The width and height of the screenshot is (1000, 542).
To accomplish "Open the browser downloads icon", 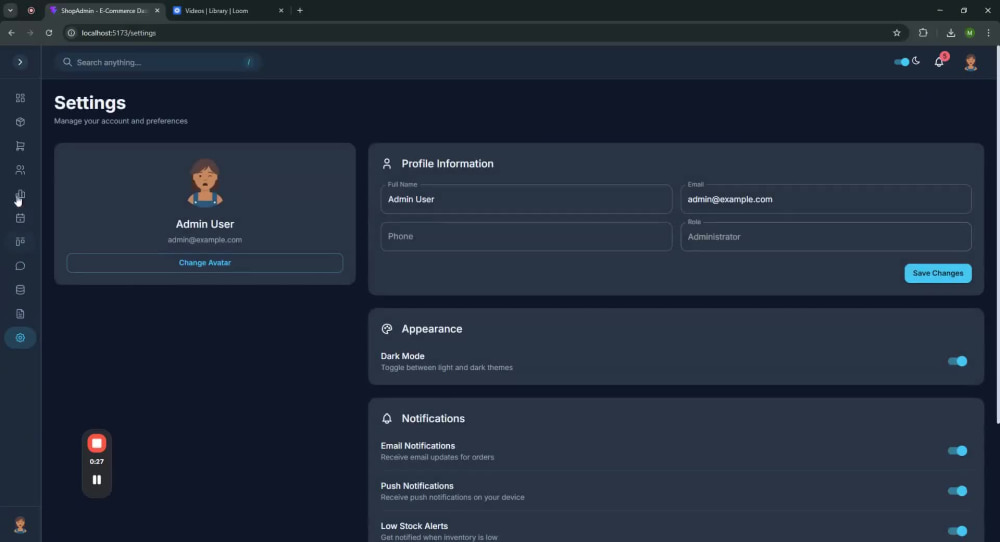I will (950, 33).
